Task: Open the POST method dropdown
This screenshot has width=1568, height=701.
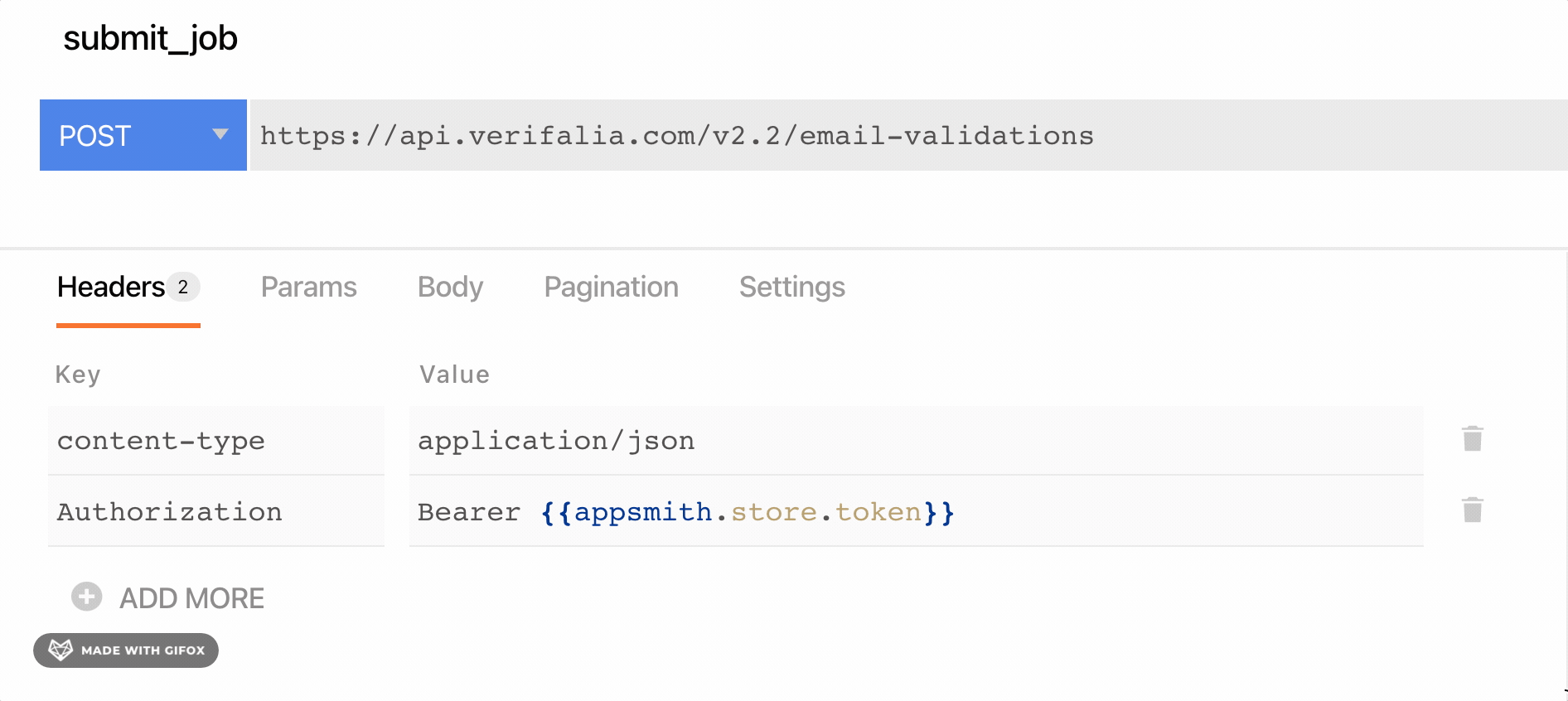Action: 143,135
